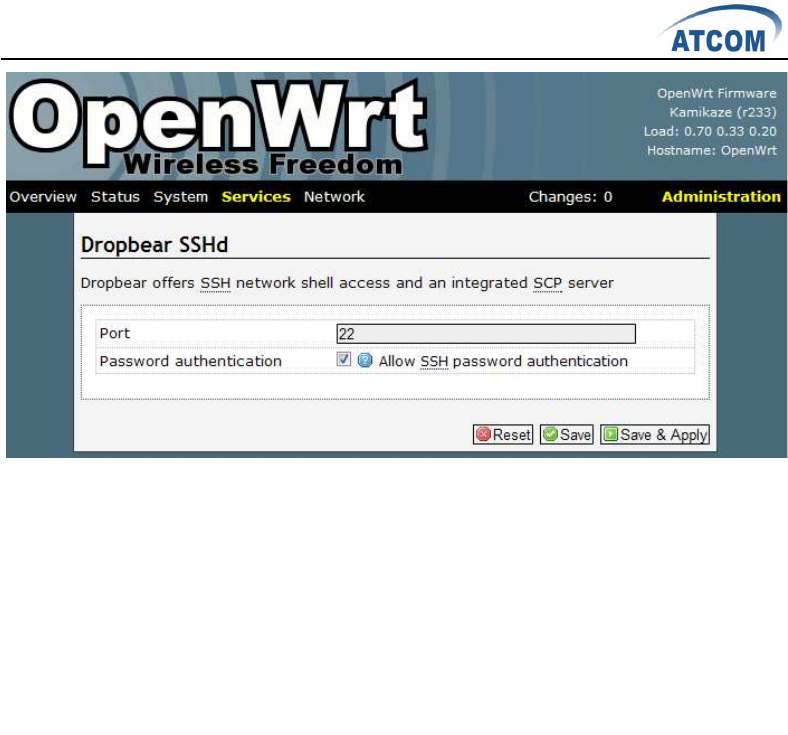Click the OpenWrt Wireless Freedom logo
Viewport: 788px width, 735px height.
pos(219,127)
